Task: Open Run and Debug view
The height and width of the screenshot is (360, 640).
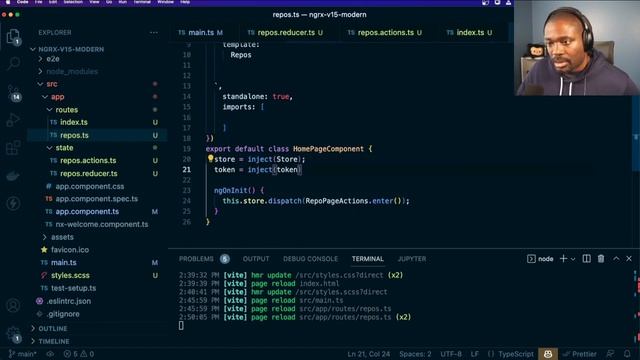Action: [13, 120]
